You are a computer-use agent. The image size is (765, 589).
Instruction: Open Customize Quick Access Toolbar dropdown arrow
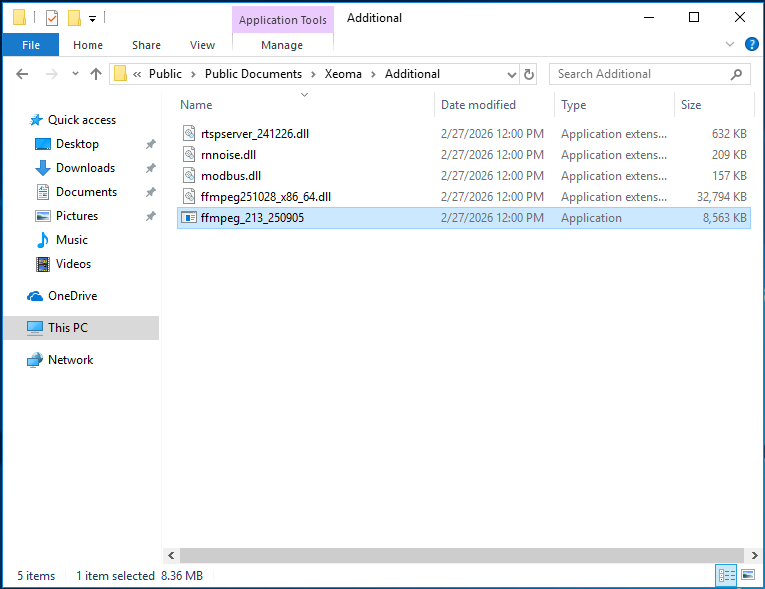click(92, 19)
